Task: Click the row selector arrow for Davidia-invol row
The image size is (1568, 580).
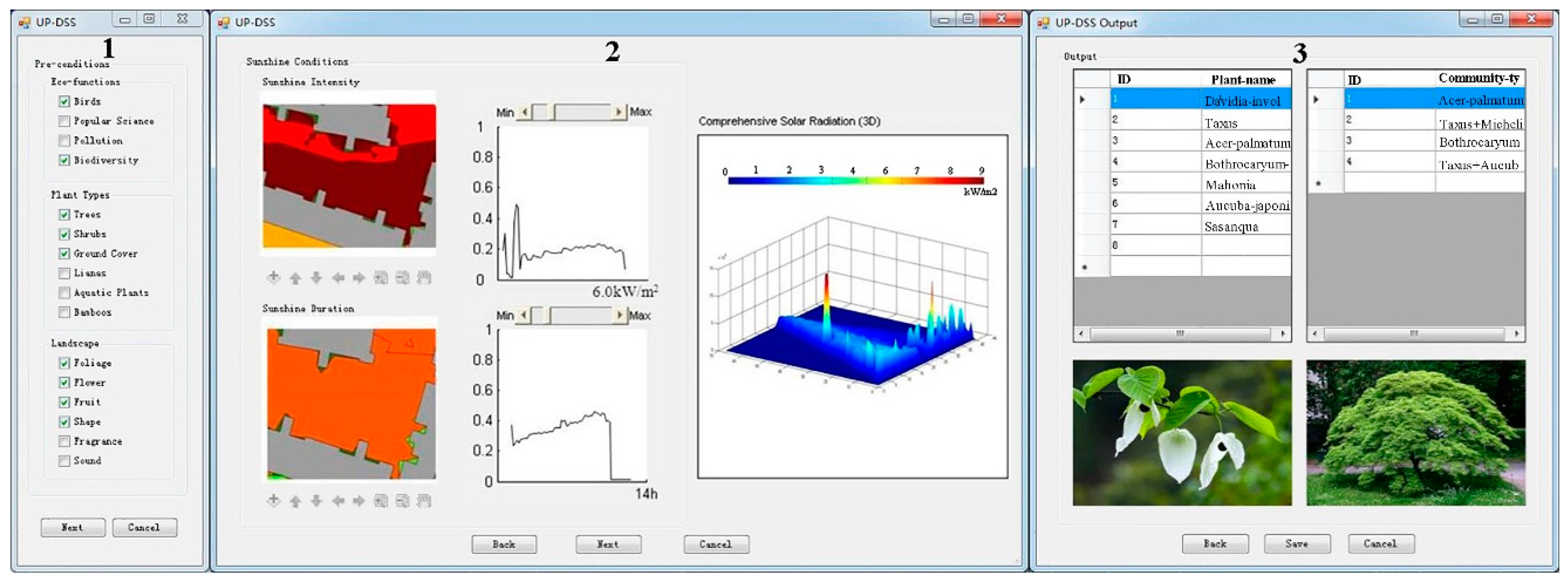Action: point(1083,99)
